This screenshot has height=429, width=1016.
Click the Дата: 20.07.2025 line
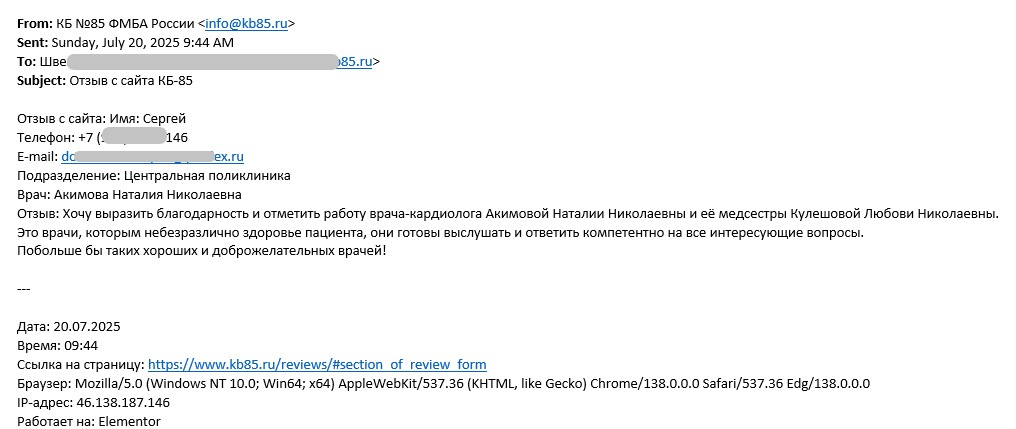(69, 327)
